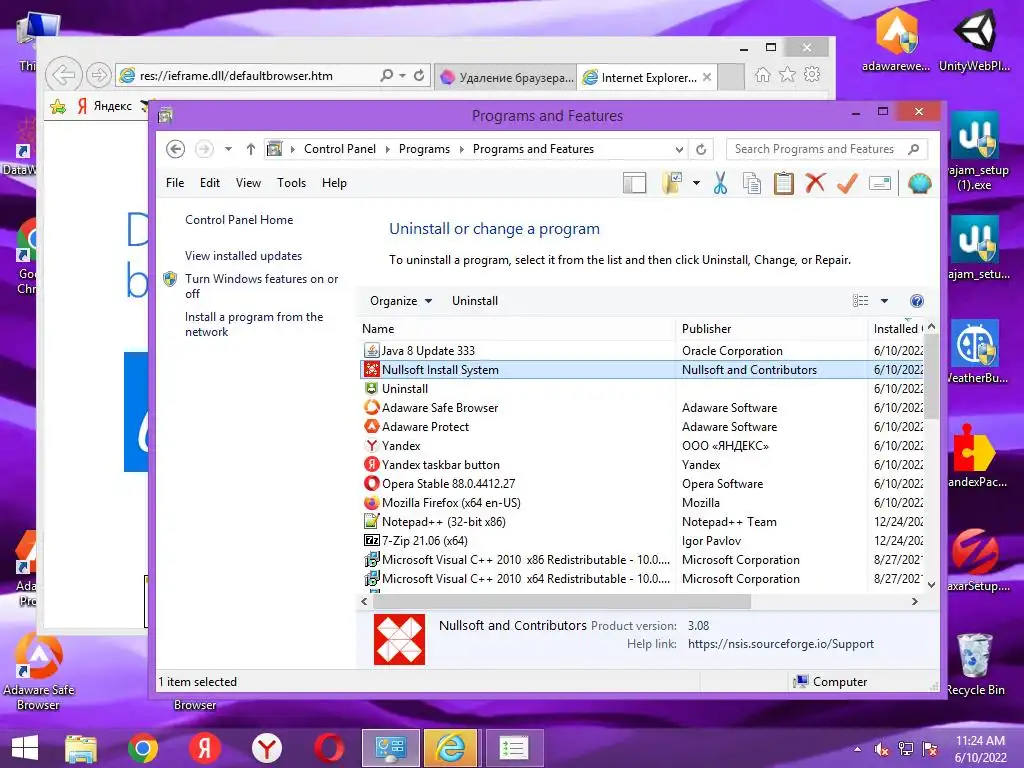1024x768 pixels.
Task: Open File Explorer from taskbar
Action: tap(80, 748)
